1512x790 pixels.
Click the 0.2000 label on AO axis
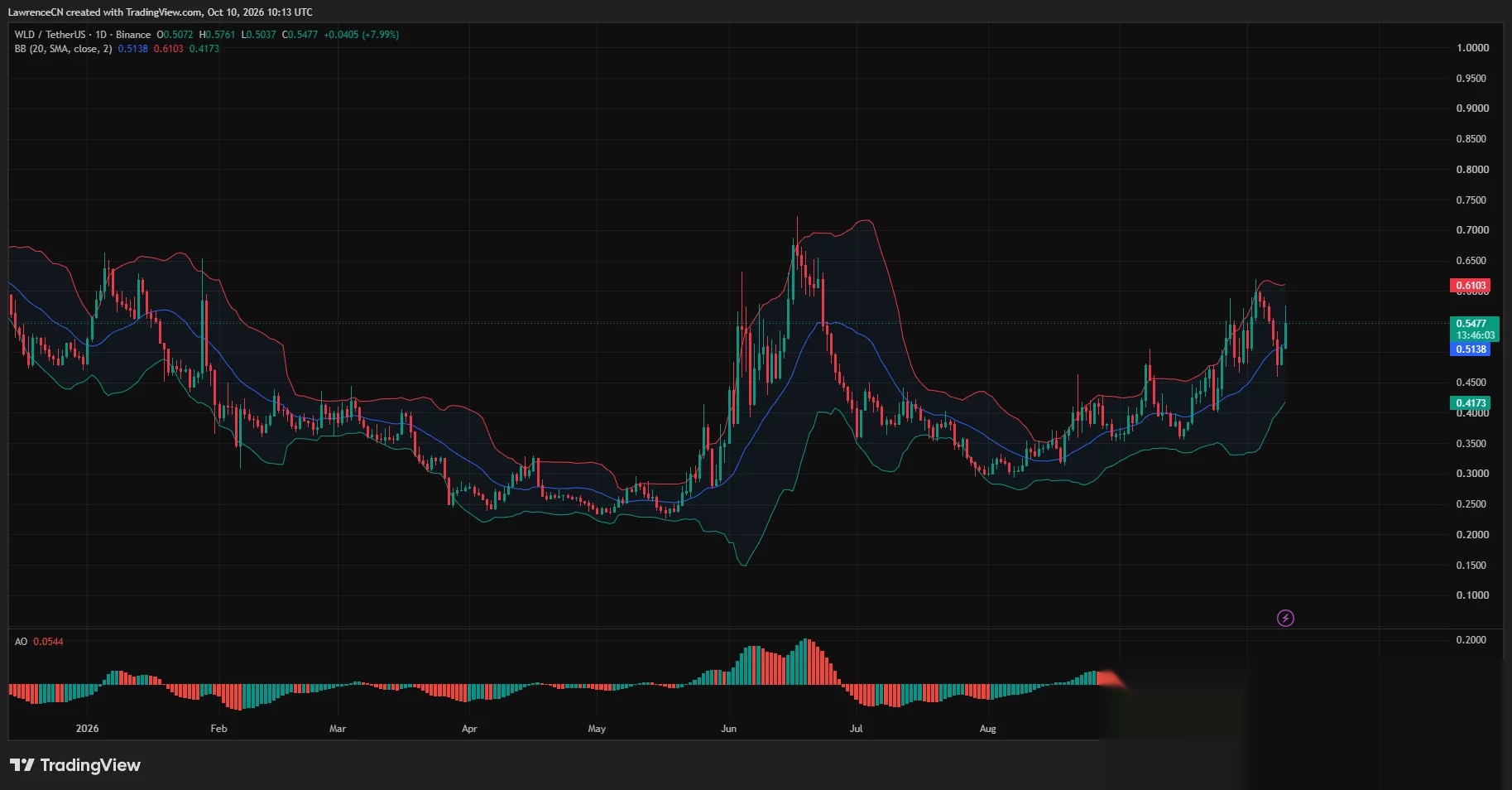tap(1471, 640)
